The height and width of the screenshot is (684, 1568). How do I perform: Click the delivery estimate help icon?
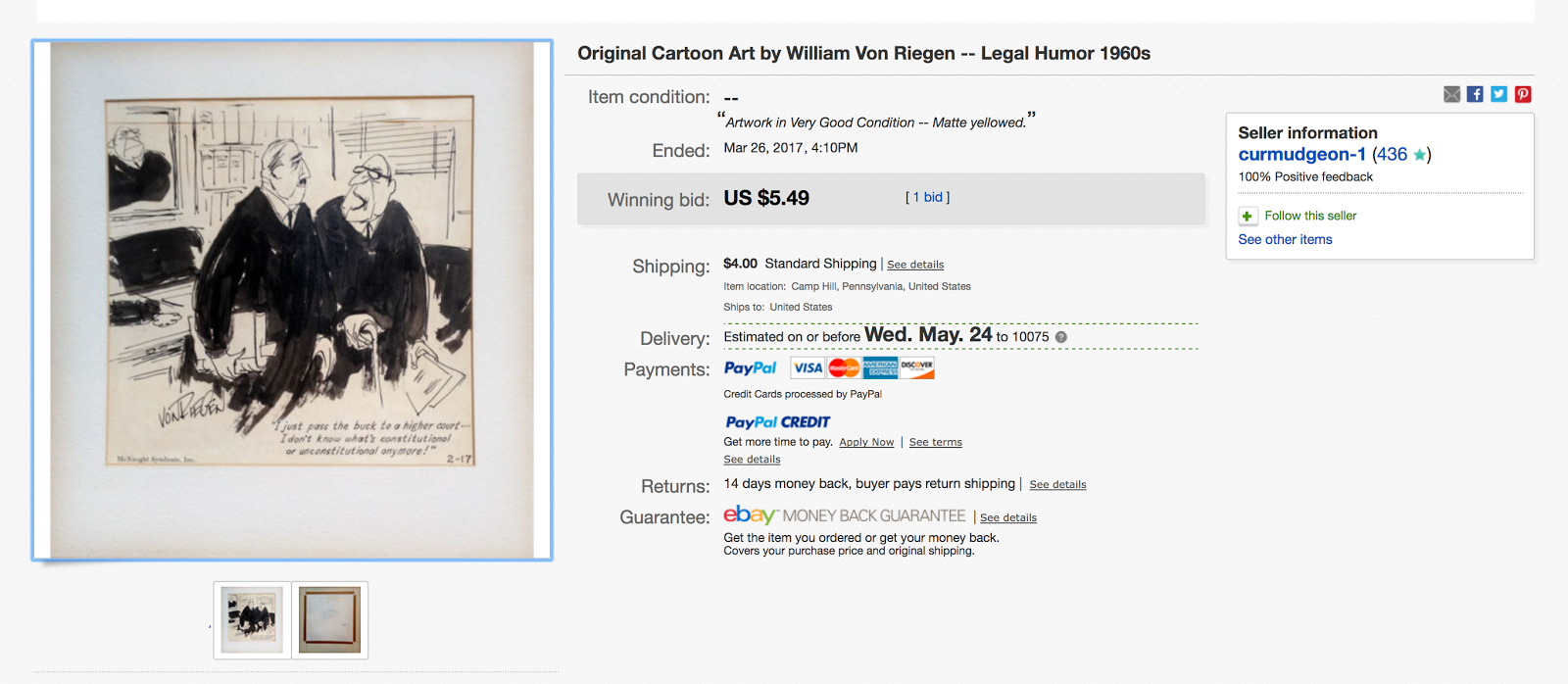1061,337
